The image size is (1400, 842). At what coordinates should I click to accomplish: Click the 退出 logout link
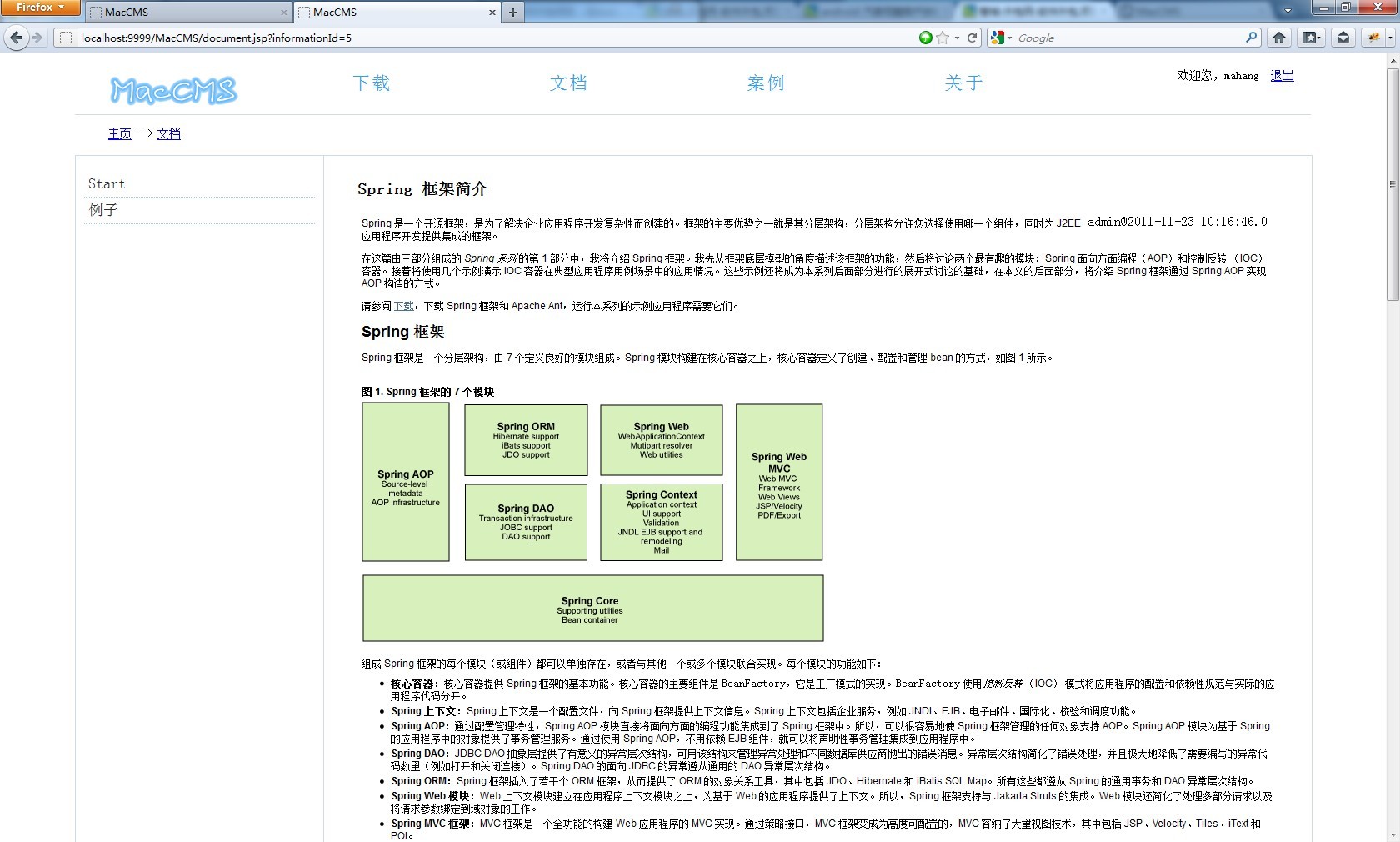click(1282, 76)
